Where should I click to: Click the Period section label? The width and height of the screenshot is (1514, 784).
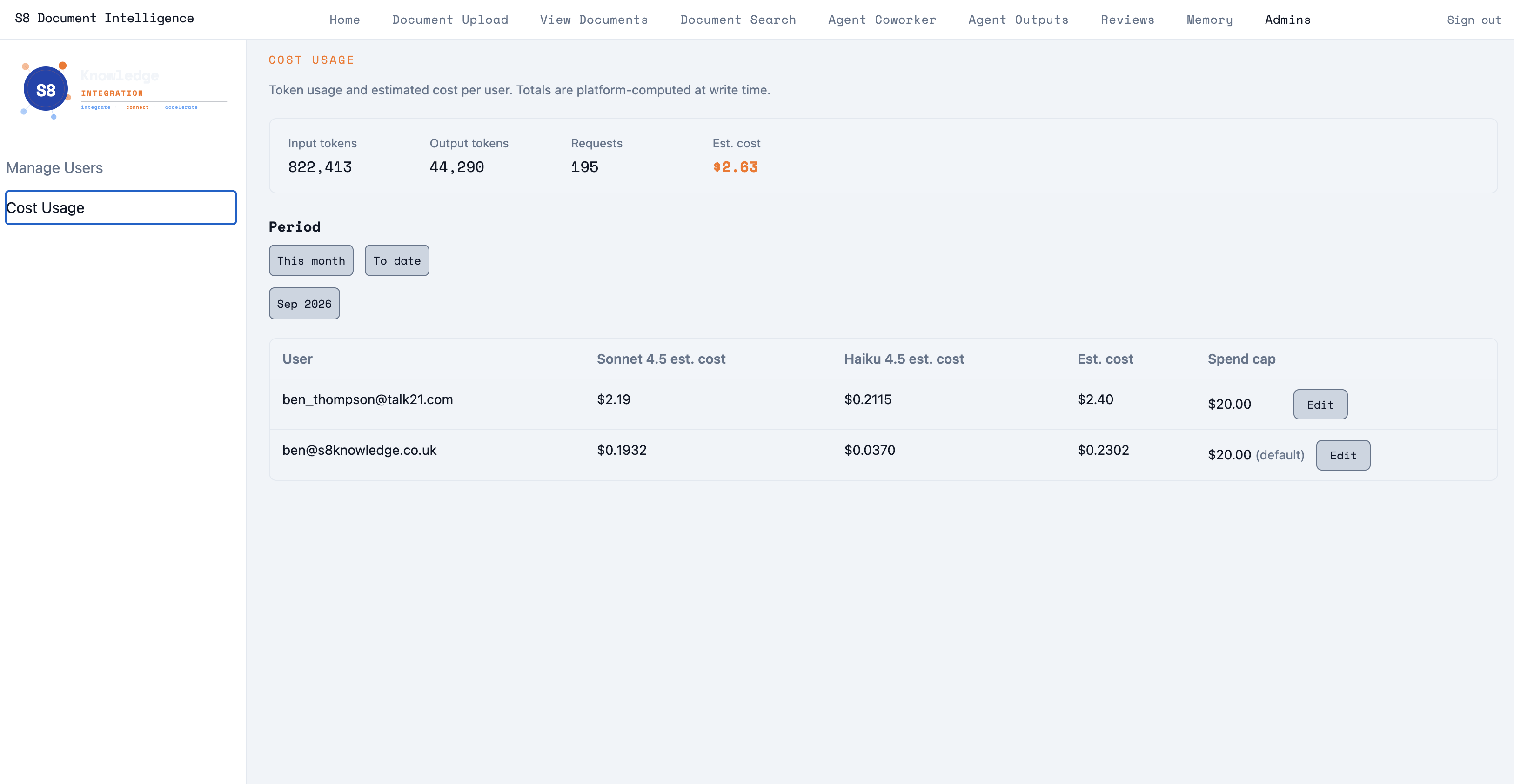pos(295,226)
